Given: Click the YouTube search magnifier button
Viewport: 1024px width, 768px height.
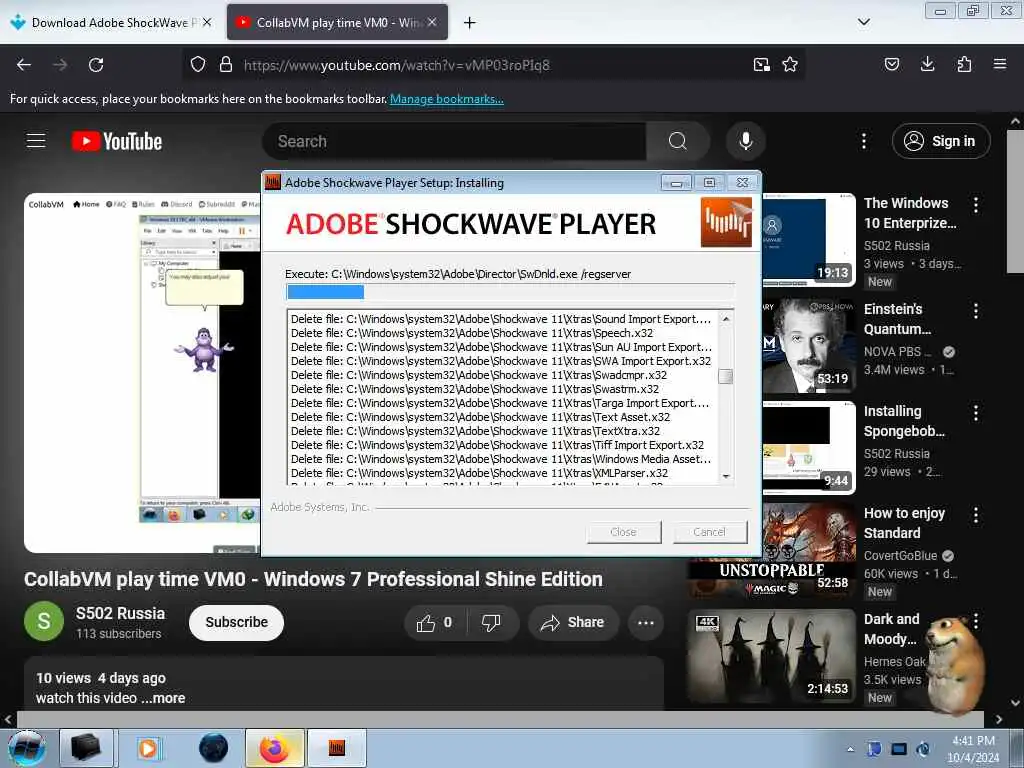Looking at the screenshot, I should 678,141.
